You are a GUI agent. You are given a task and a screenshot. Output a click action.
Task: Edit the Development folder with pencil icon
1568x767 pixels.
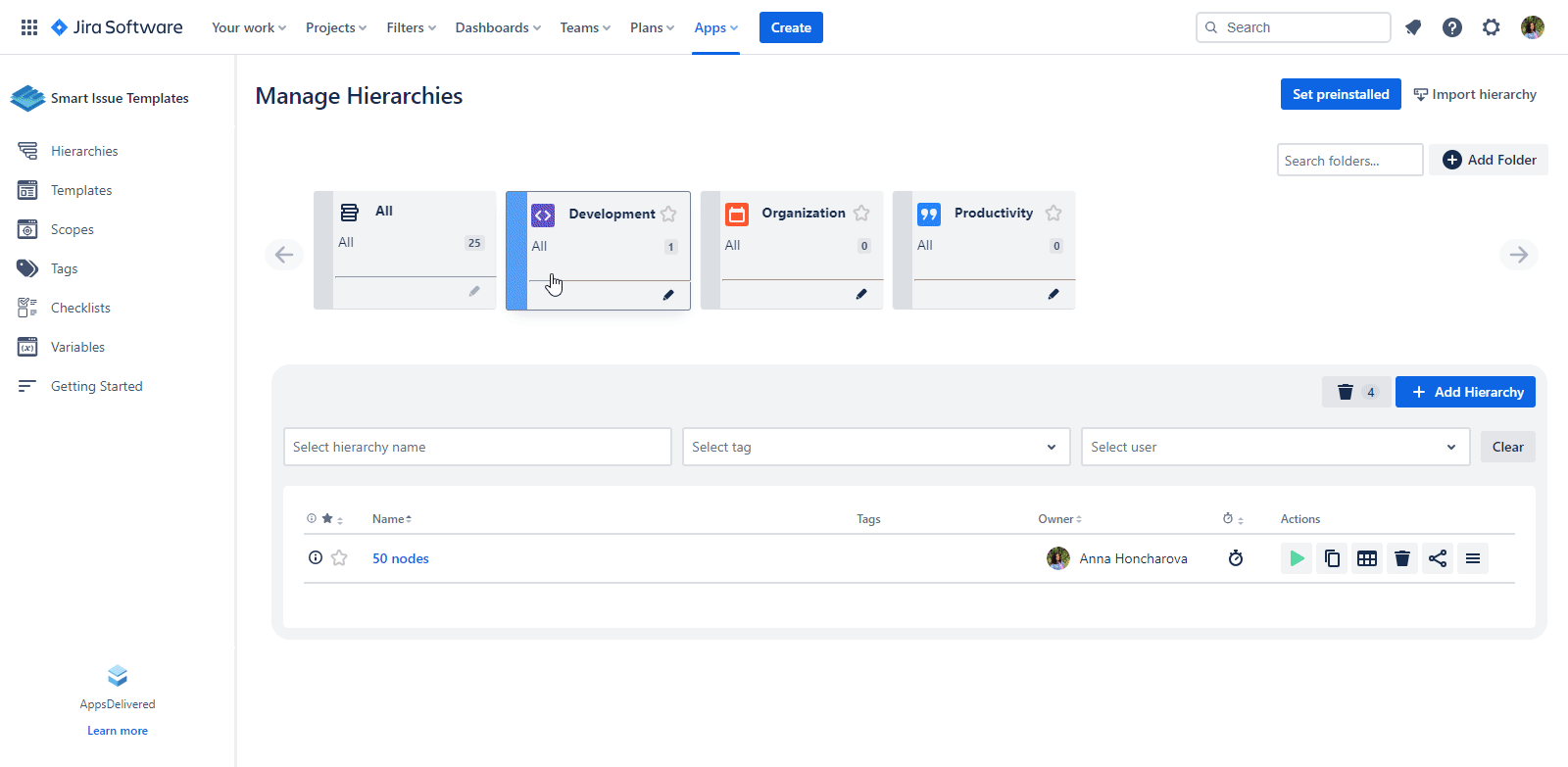click(x=668, y=295)
